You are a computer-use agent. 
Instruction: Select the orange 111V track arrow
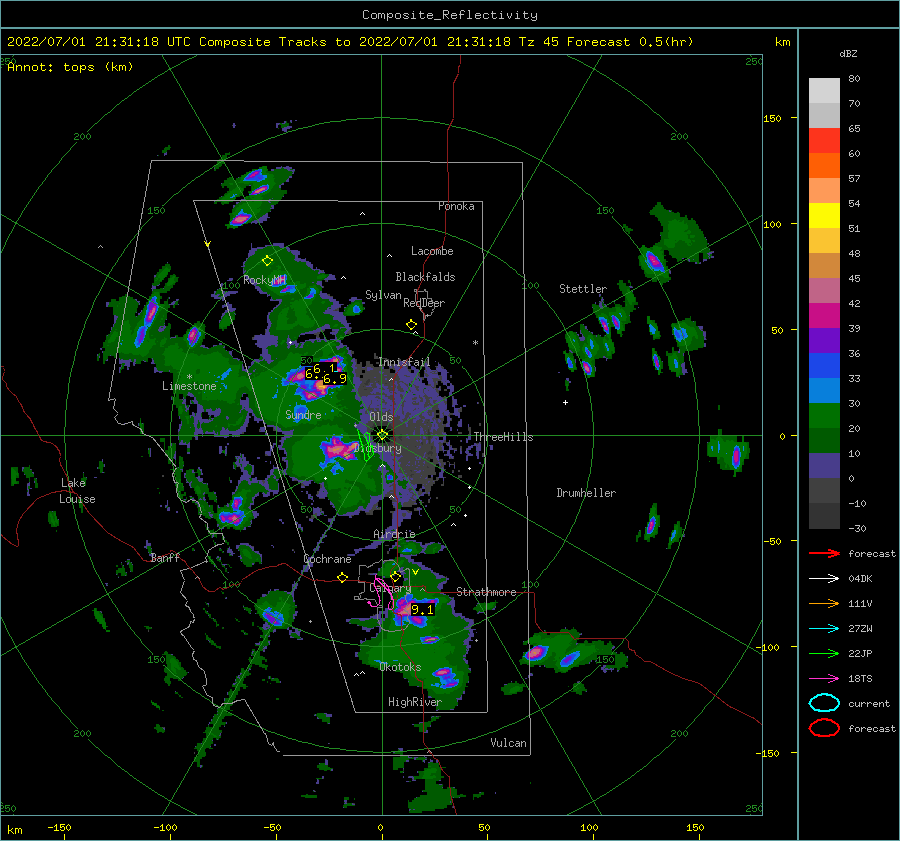(x=824, y=603)
